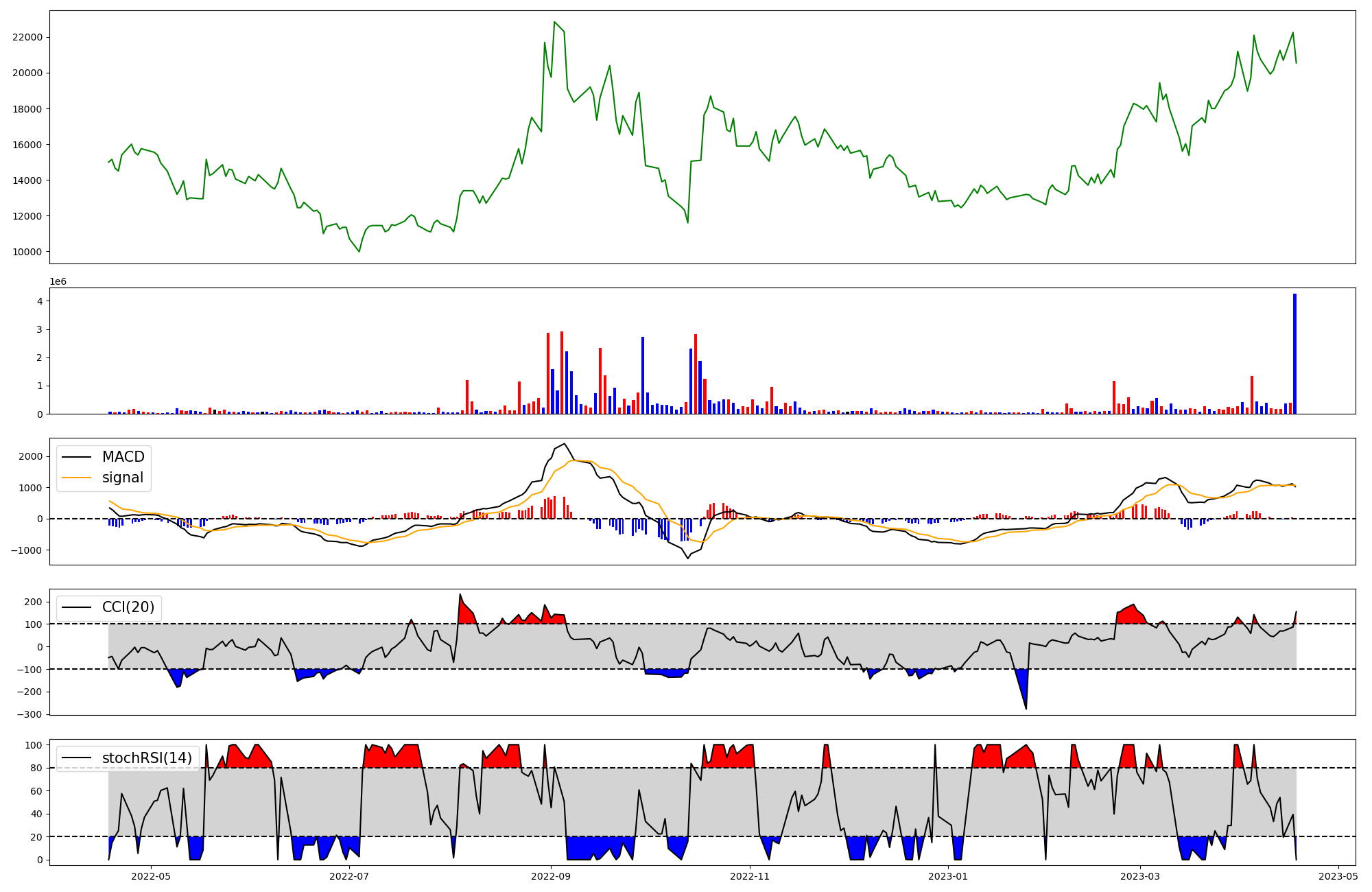Click the -200 tick on CCI axis
This screenshot has height=892, width=1372.
(30, 692)
